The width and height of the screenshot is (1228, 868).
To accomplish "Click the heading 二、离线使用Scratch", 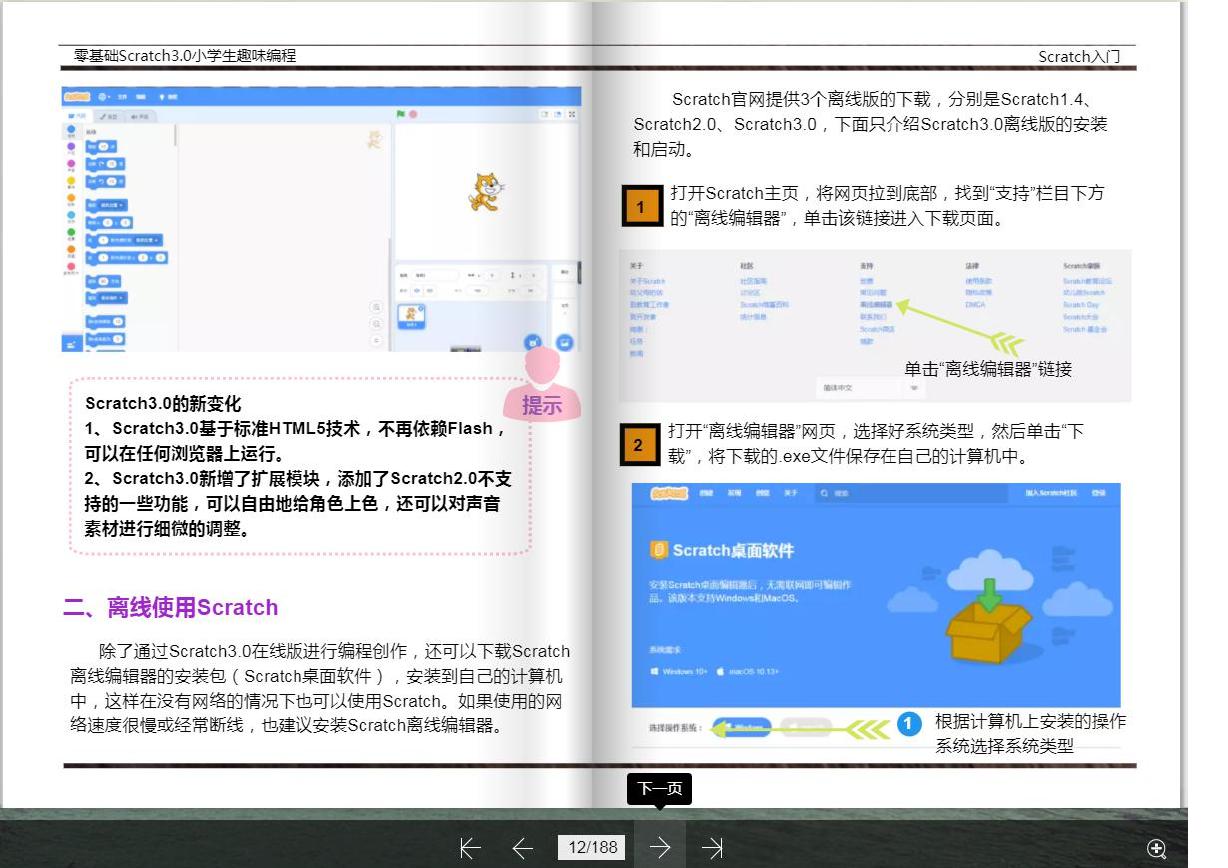I will point(170,608).
